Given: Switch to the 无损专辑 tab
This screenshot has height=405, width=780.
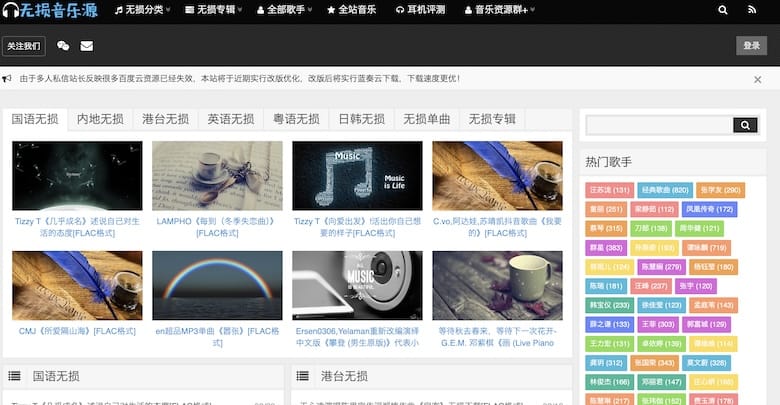Looking at the screenshot, I should coord(492,119).
